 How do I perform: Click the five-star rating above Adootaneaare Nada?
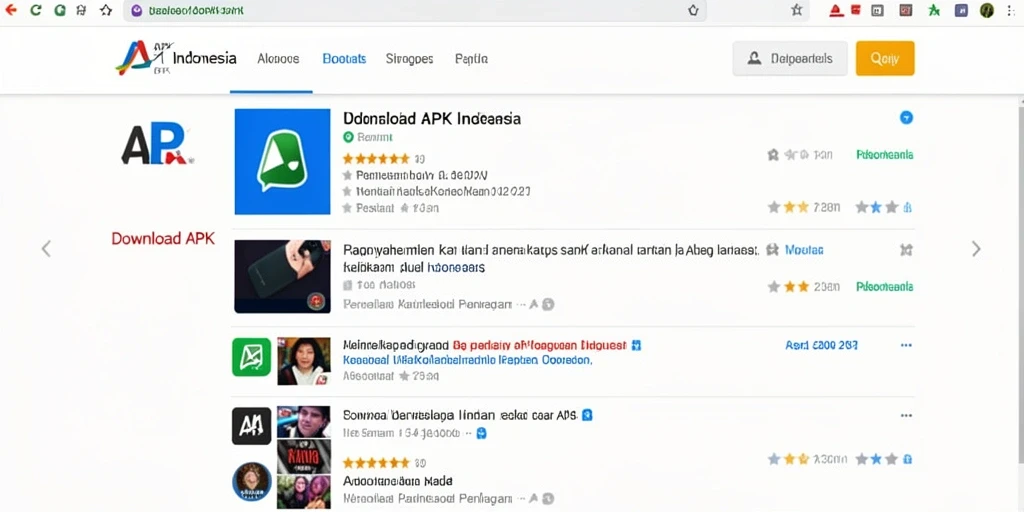[x=376, y=462]
